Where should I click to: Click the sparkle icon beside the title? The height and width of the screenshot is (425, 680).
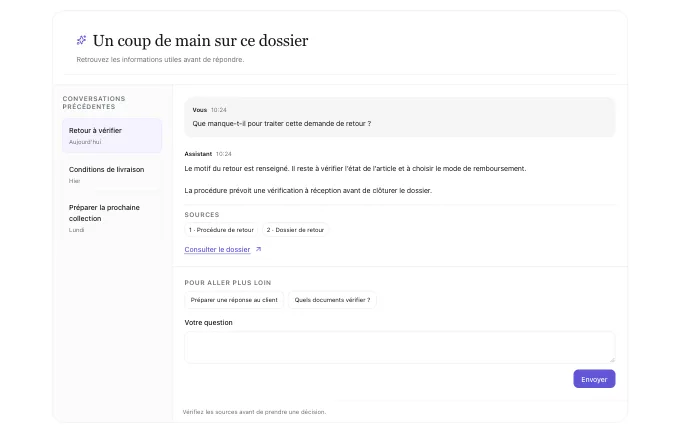(x=81, y=40)
